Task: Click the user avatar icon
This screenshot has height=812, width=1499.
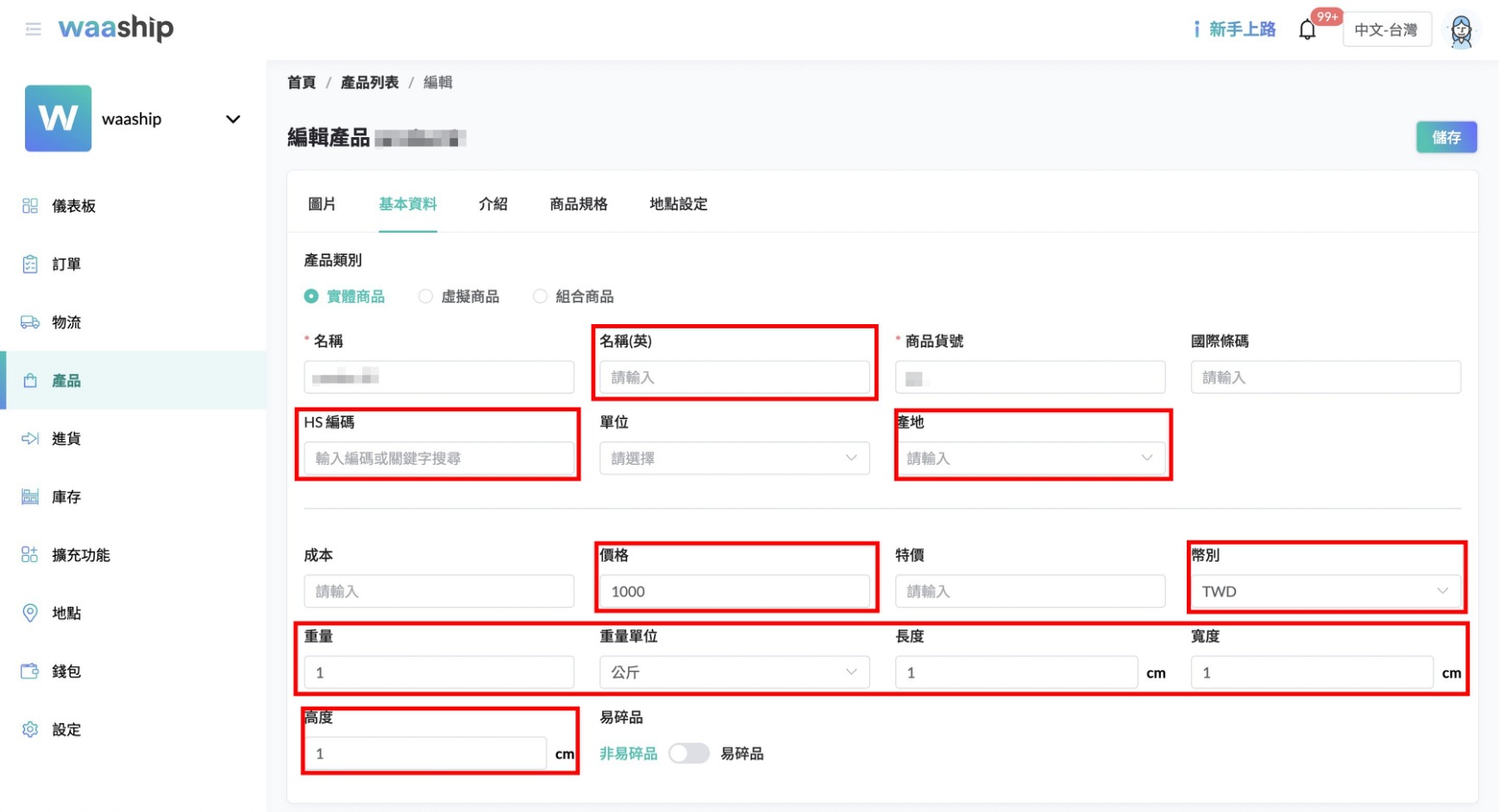Action: 1461,31
